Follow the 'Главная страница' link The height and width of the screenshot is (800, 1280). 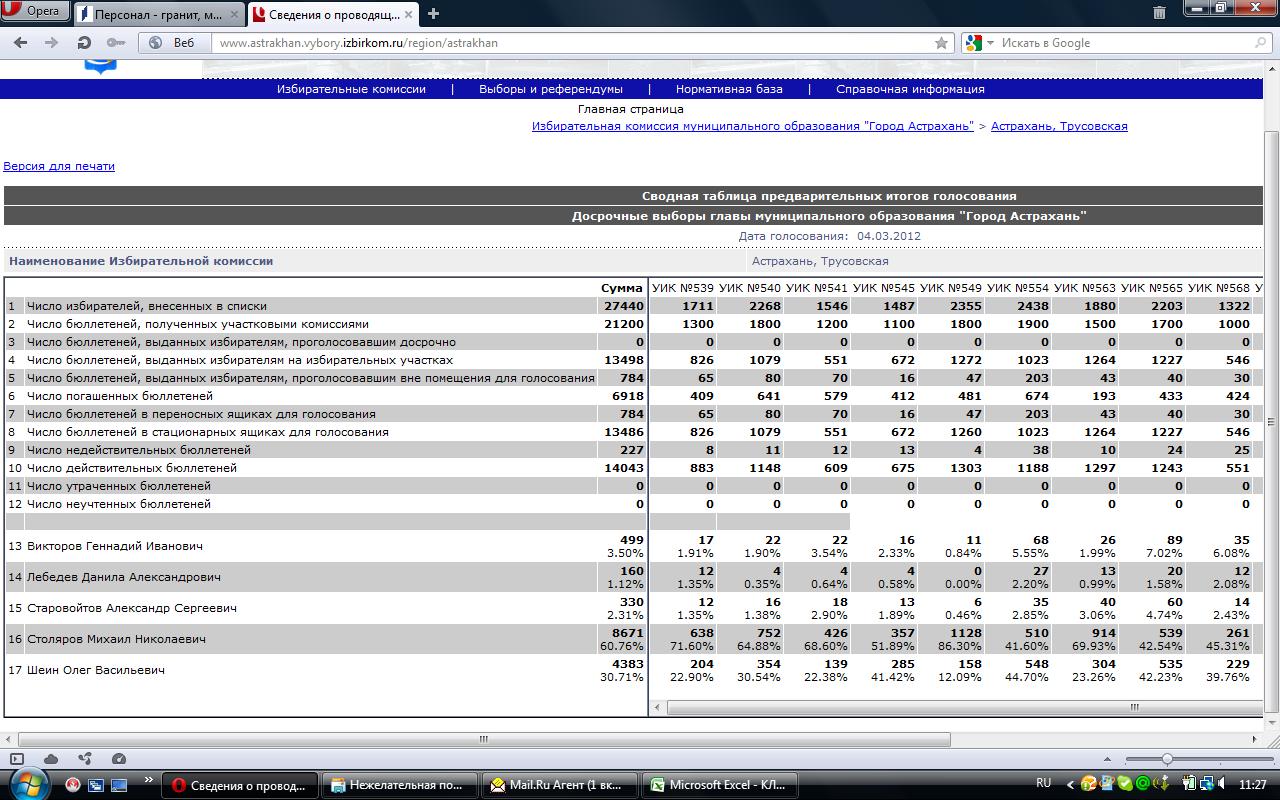631,109
